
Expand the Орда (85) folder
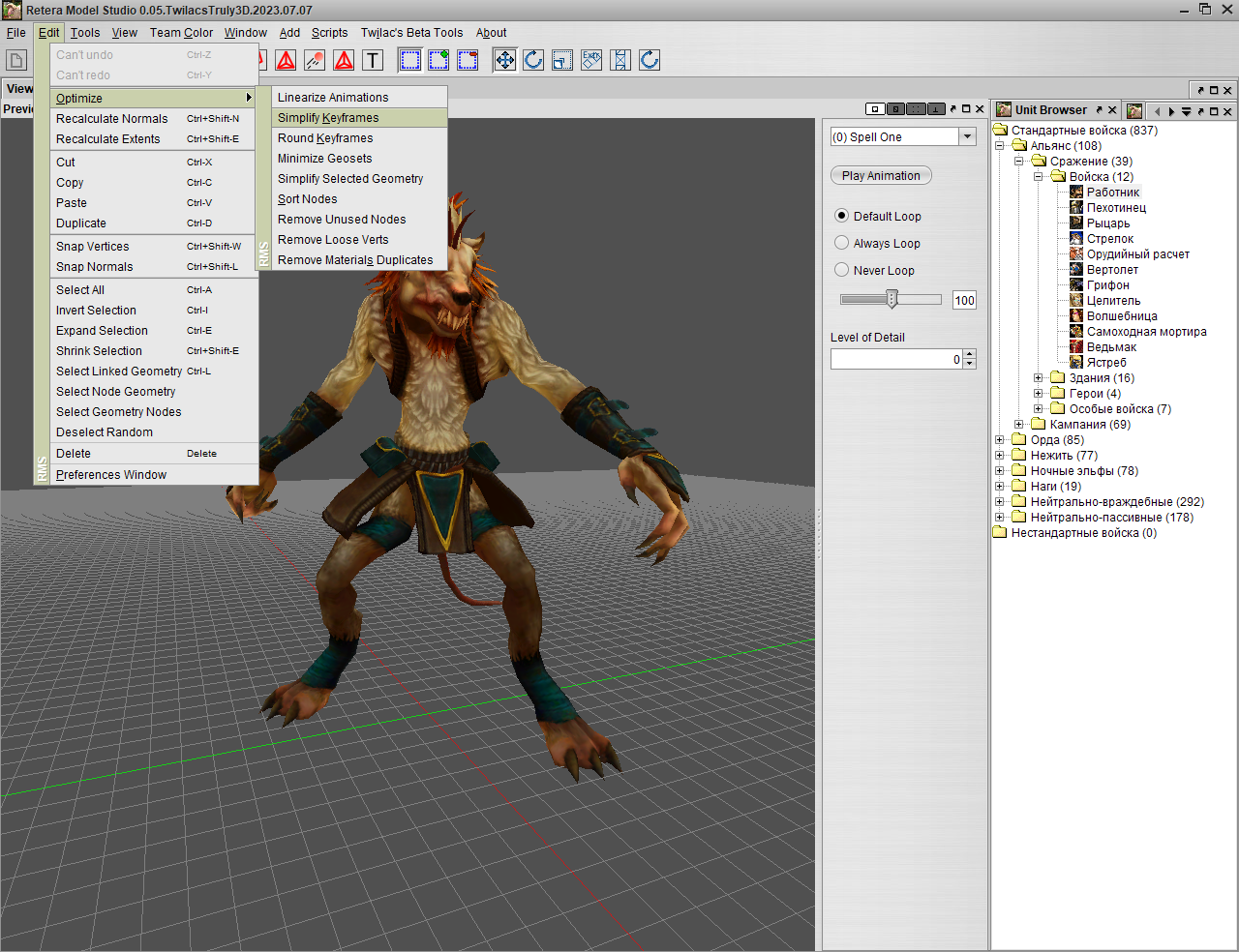click(x=1000, y=440)
